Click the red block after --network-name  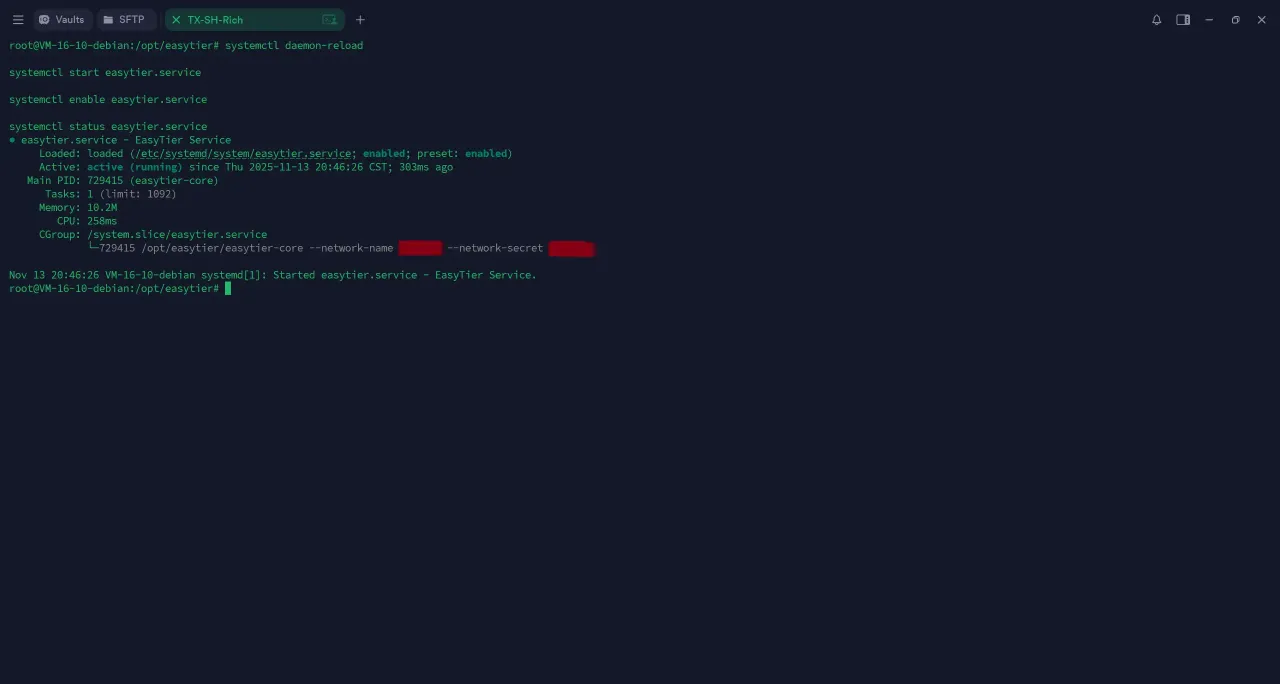click(x=420, y=248)
